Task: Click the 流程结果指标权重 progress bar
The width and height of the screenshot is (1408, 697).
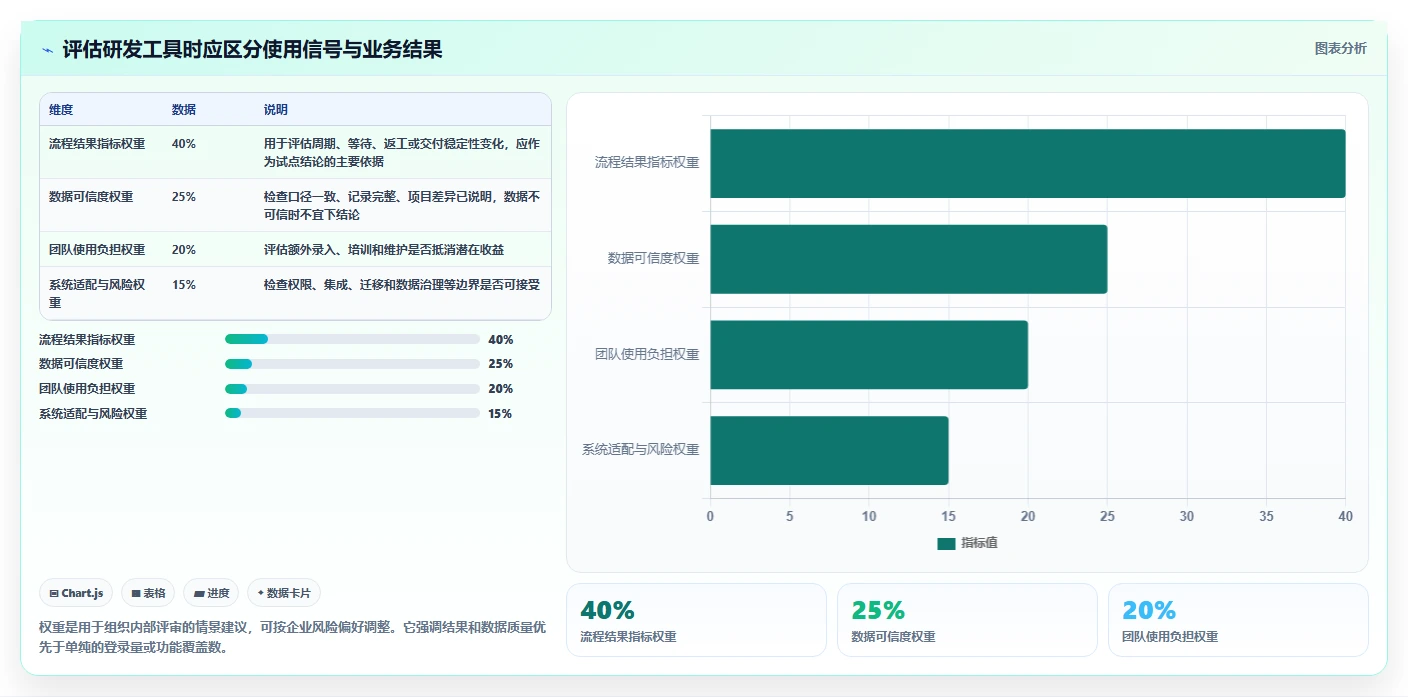Action: tap(352, 339)
